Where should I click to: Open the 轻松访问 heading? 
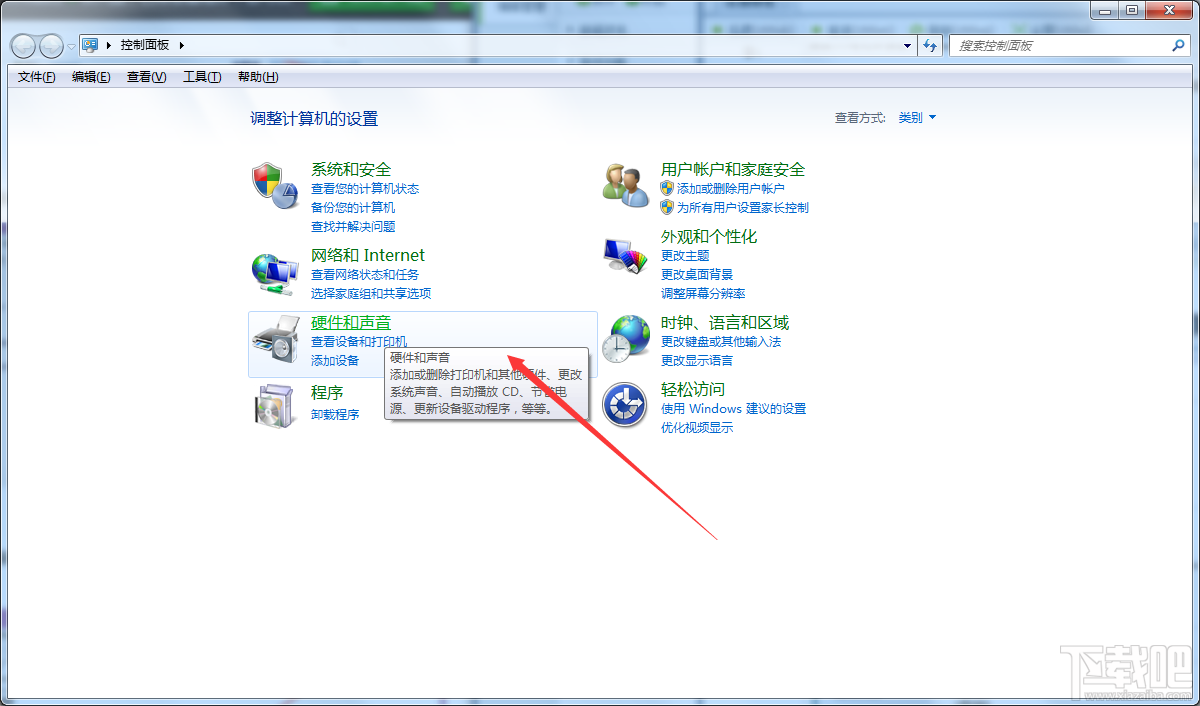pos(693,389)
